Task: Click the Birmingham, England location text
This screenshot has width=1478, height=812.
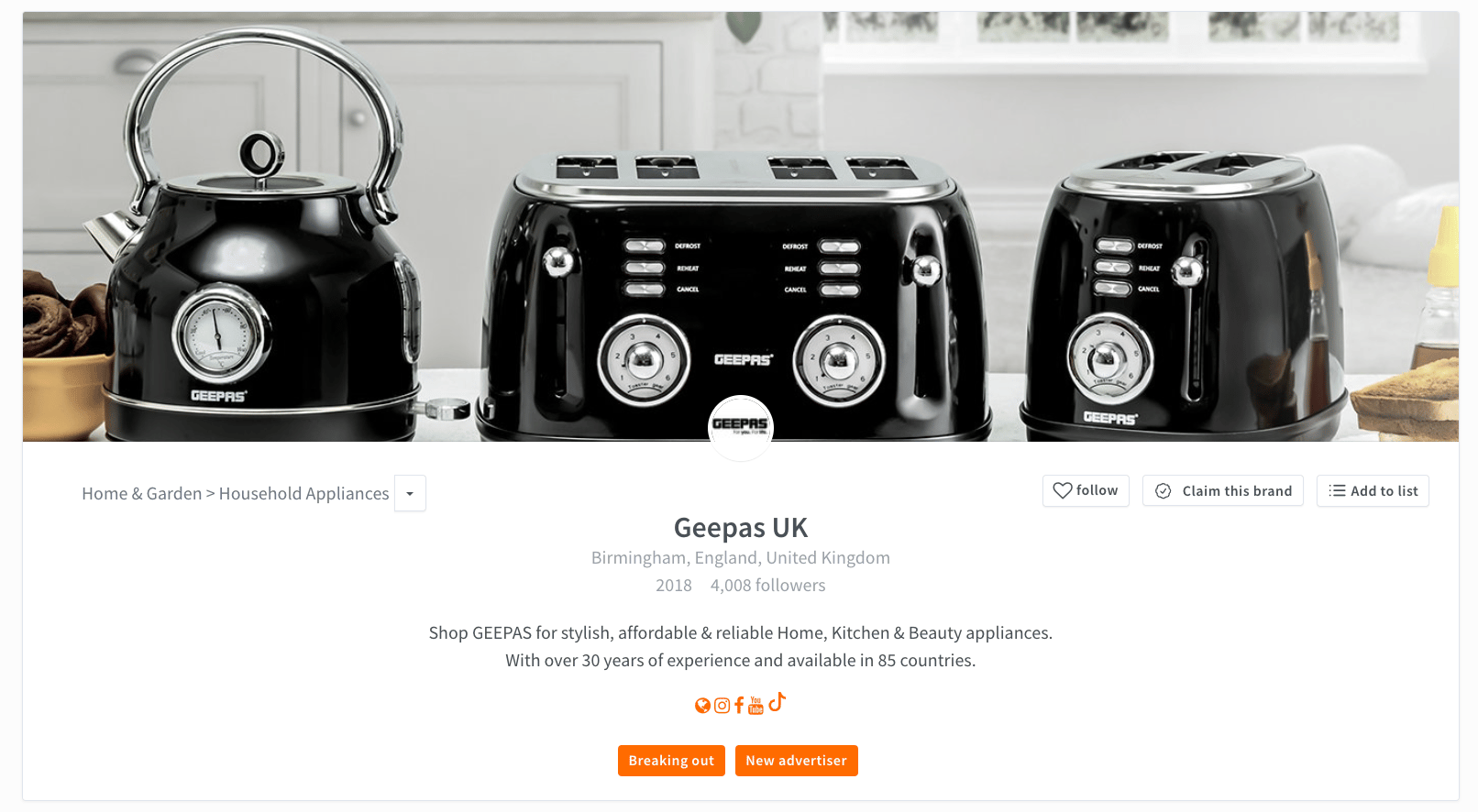Action: tap(741, 558)
